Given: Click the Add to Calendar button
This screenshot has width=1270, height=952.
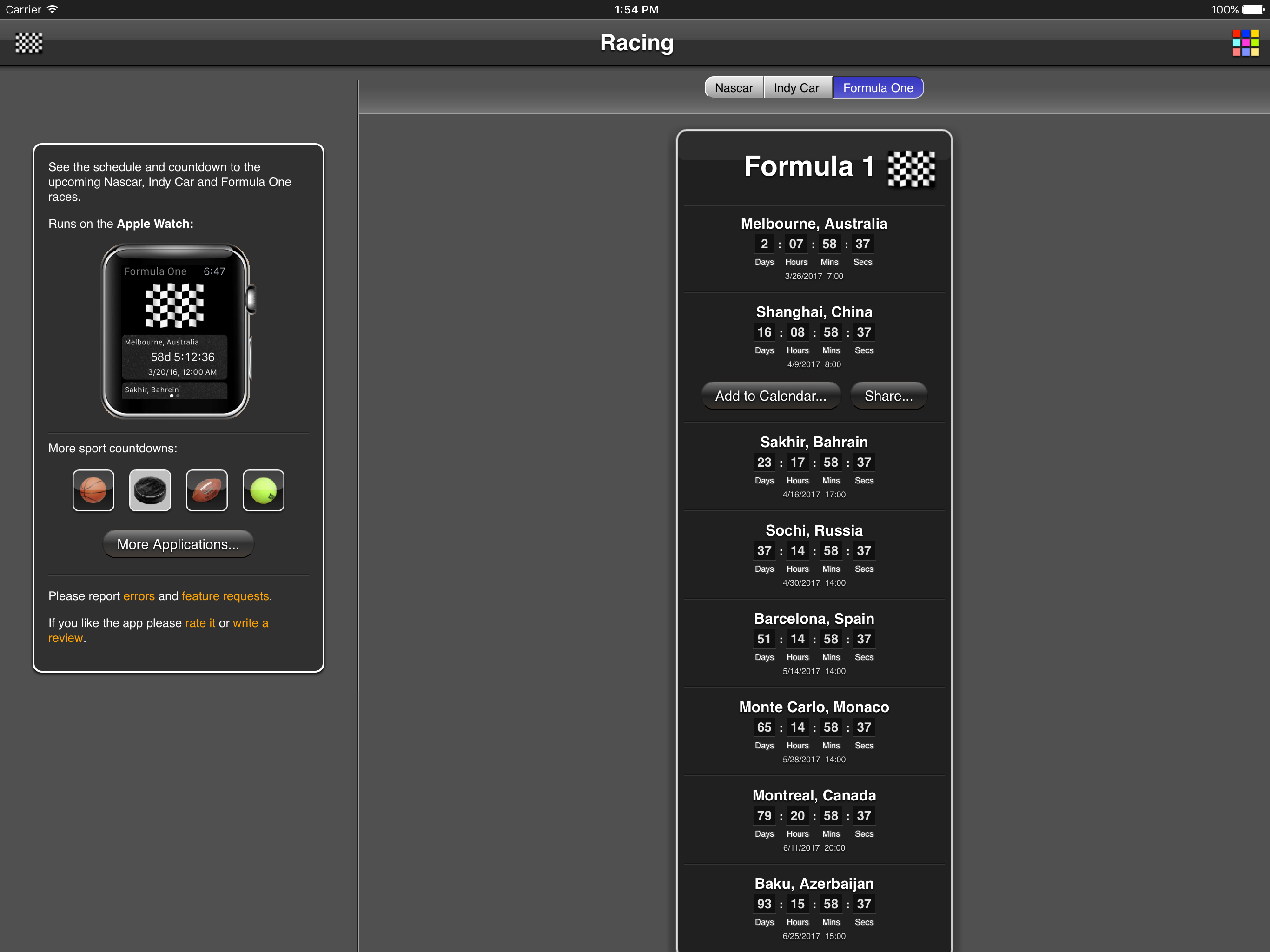Looking at the screenshot, I should [770, 396].
